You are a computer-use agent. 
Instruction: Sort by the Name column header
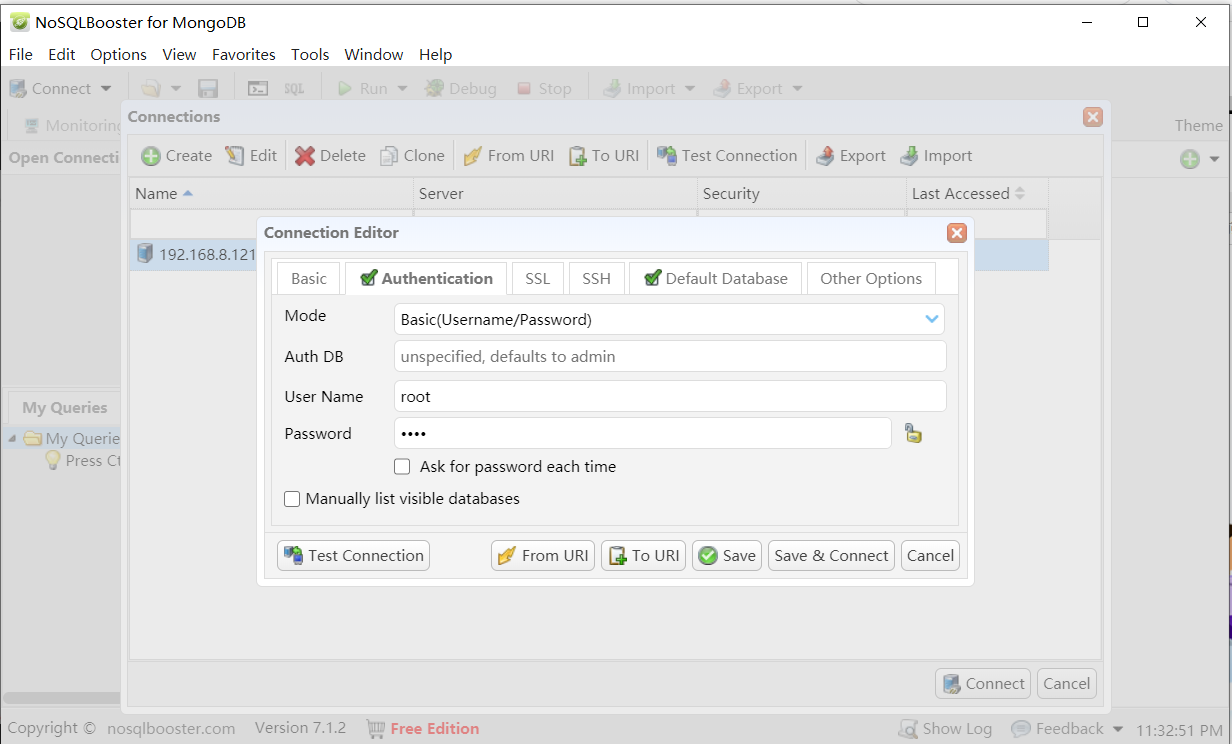(272, 194)
